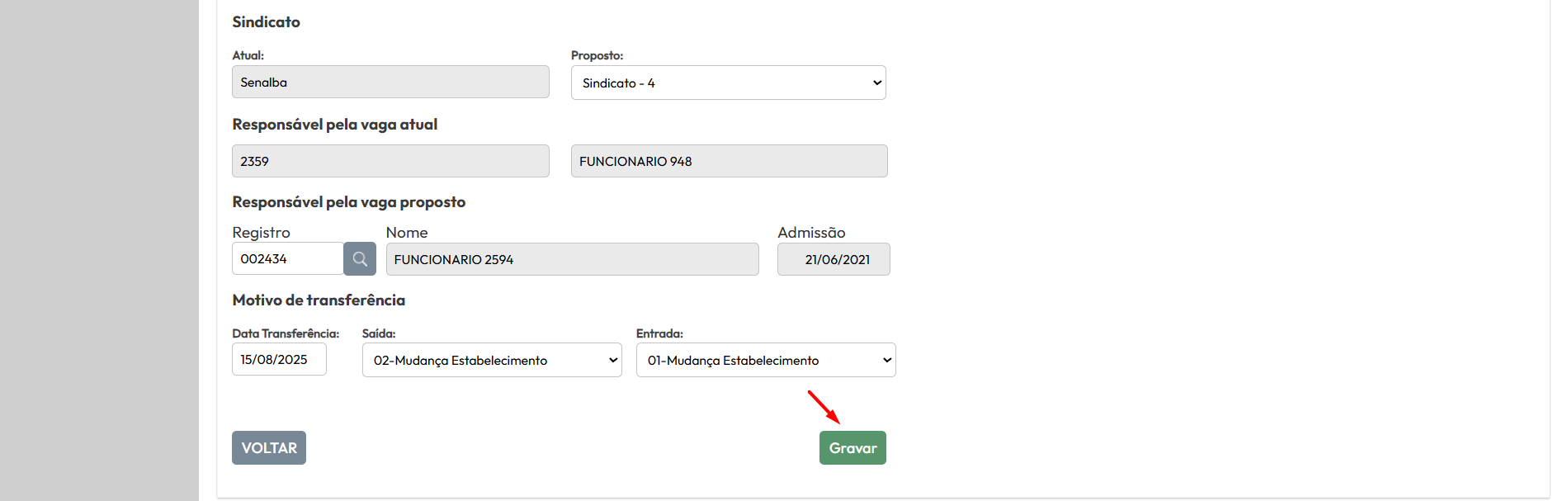Click the magnifier search icon beside Registro
This screenshot has width=1568, height=501.
coord(360,259)
